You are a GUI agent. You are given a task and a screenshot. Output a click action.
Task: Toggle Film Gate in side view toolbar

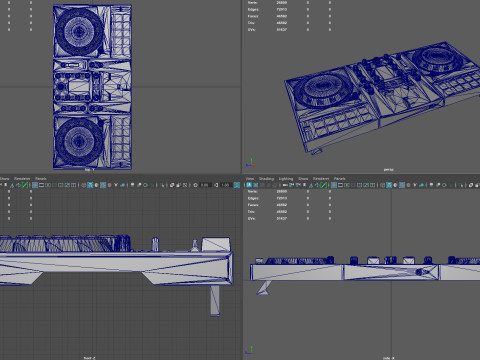pyautogui.click(x=340, y=185)
